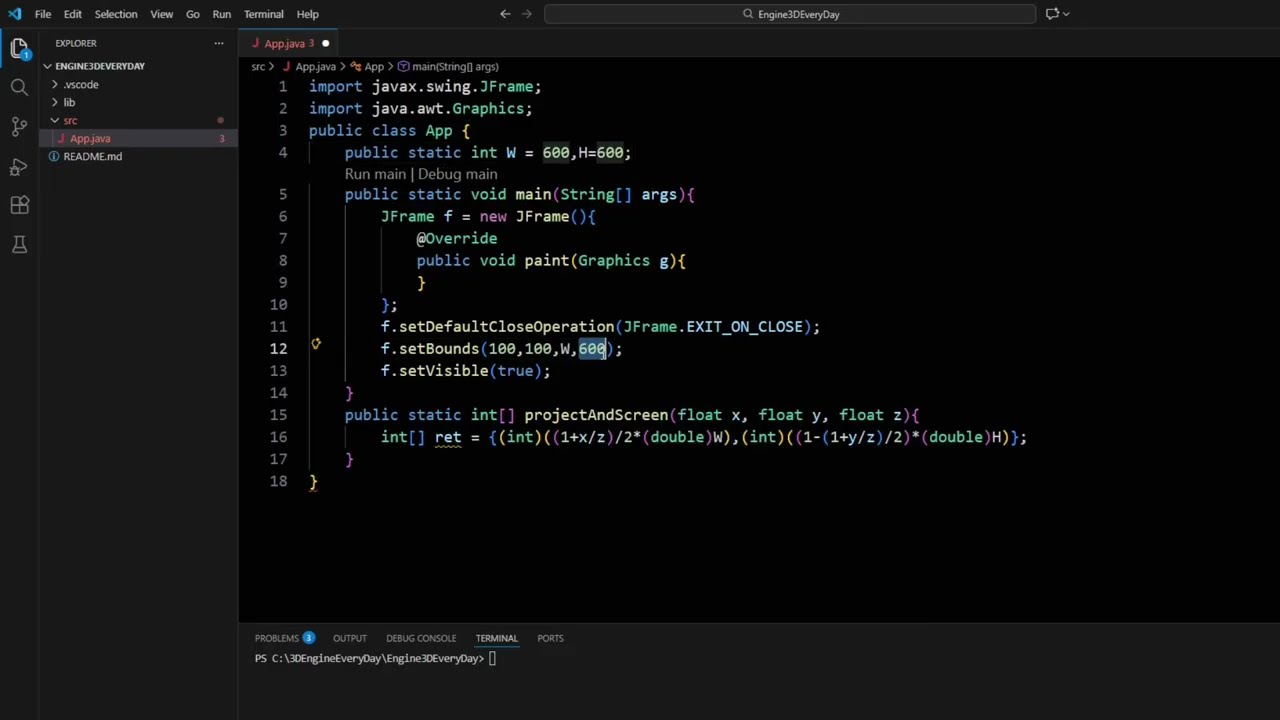Click java.awt.Graphics import on line 2
The height and width of the screenshot is (720, 1280).
tap(448, 109)
